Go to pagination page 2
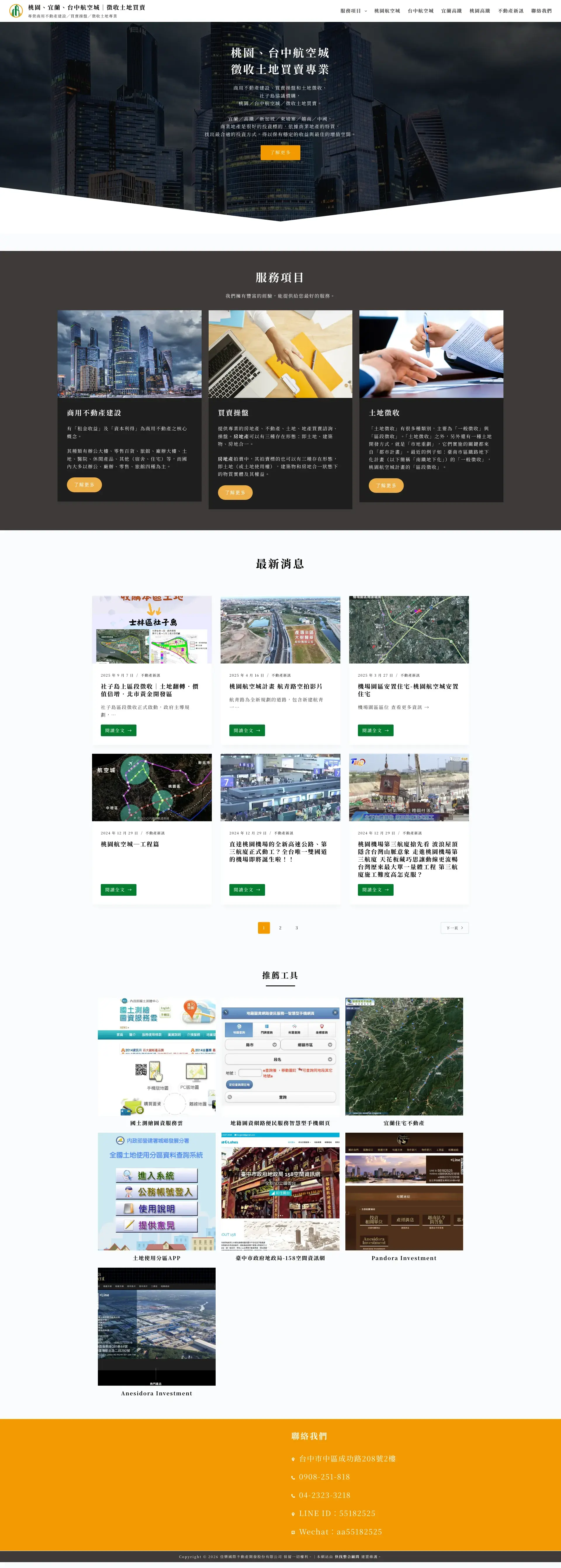The width and height of the screenshot is (561, 1568). tap(280, 928)
